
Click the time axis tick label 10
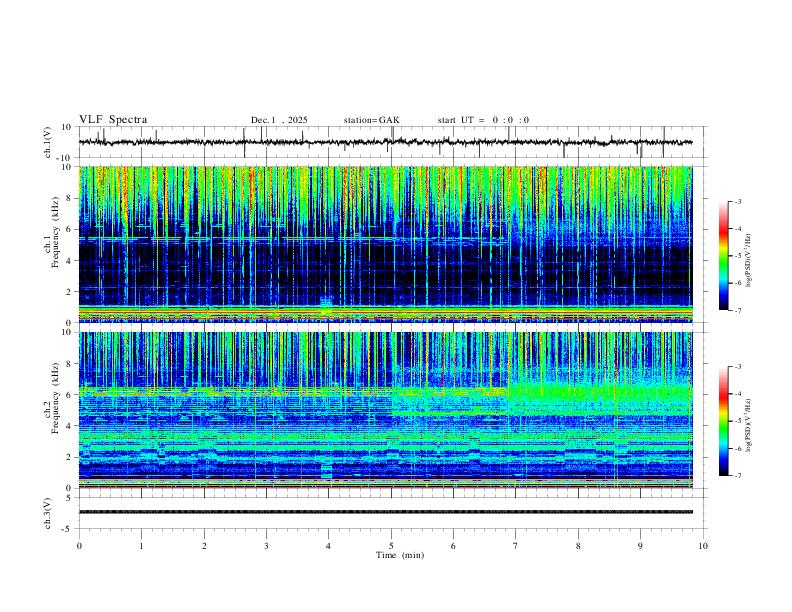click(703, 546)
